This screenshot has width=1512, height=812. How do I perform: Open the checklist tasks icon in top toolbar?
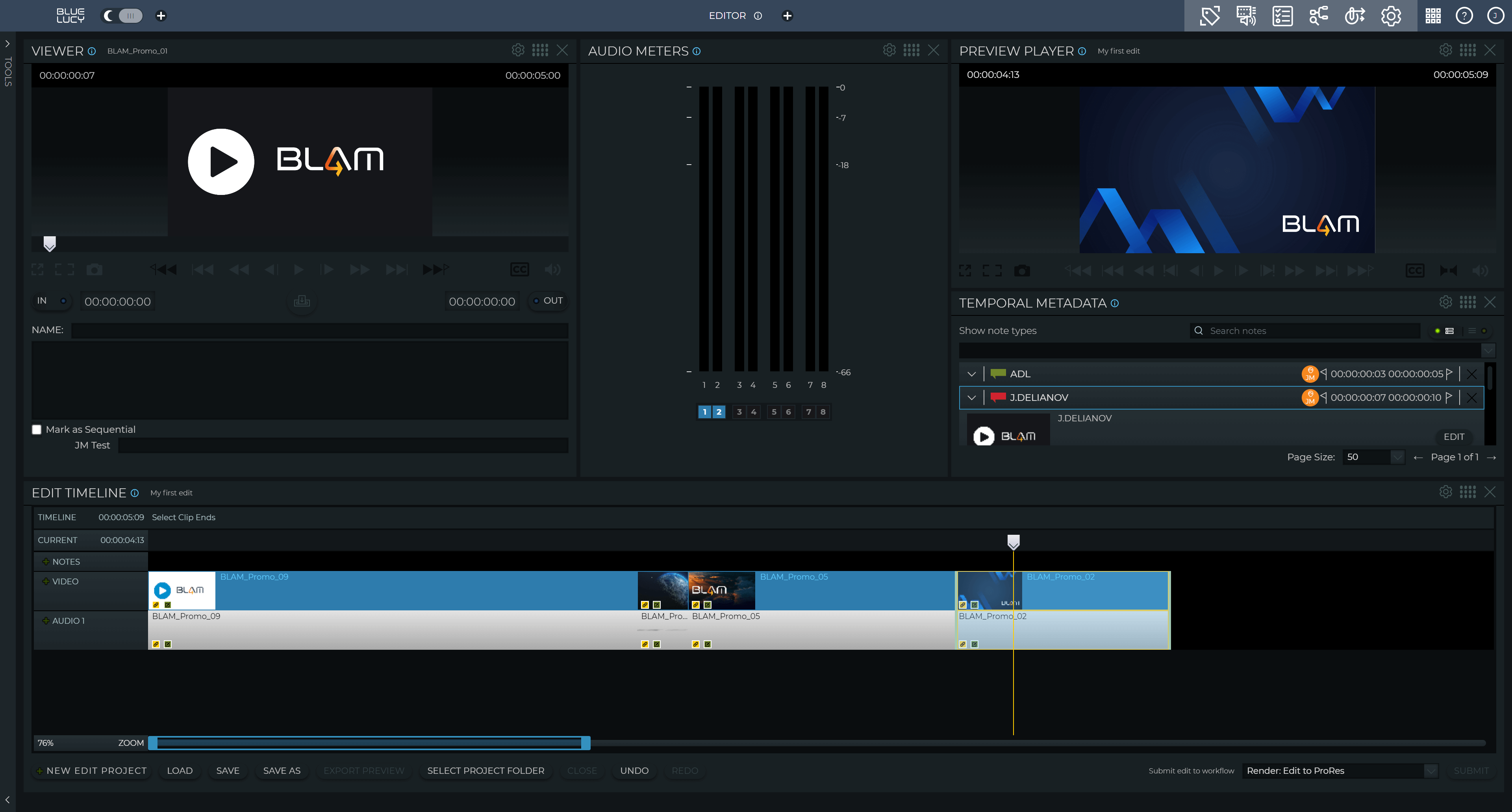[1282, 16]
